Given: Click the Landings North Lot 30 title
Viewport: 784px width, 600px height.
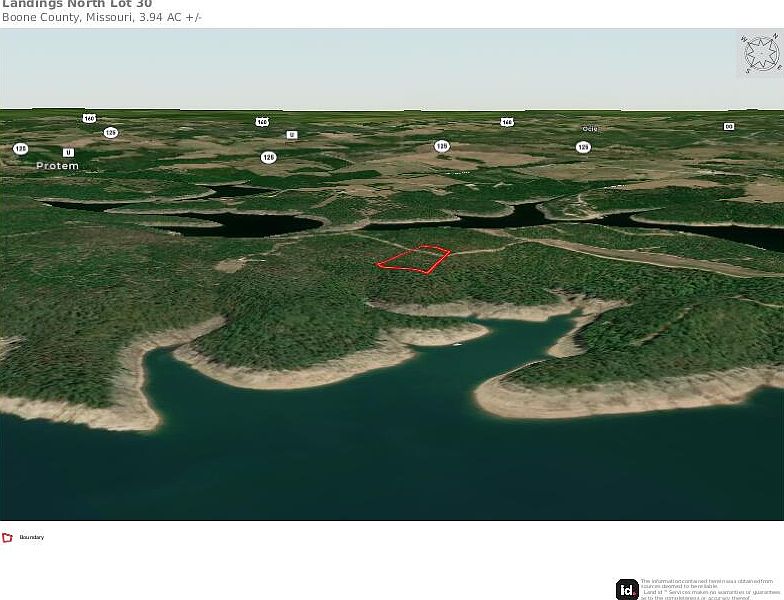Looking at the screenshot, I should click(x=76, y=4).
